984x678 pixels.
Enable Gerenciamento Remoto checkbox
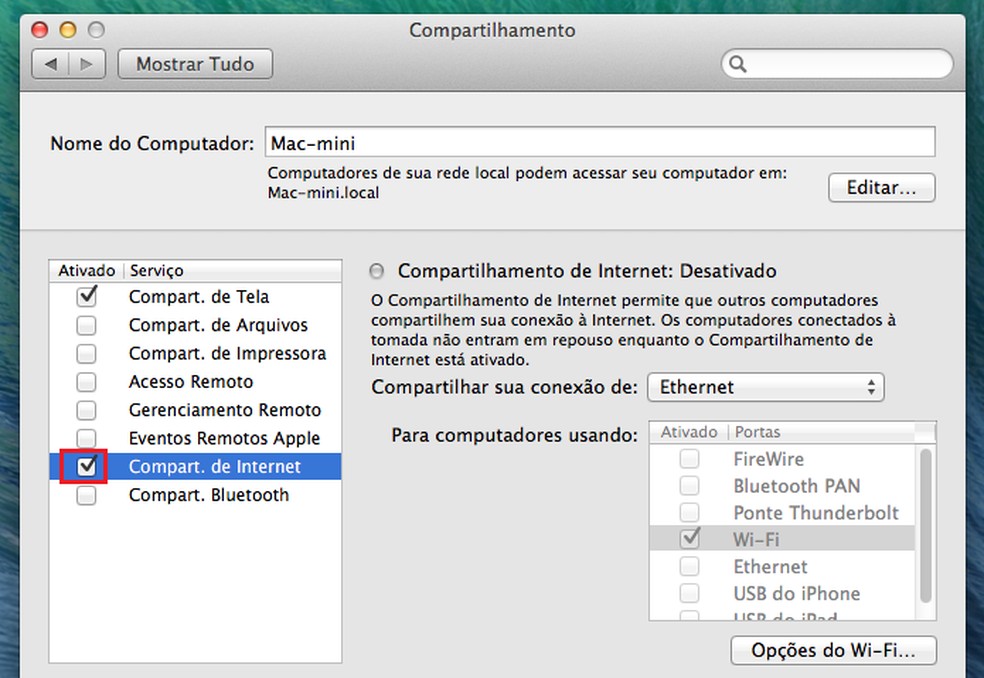[x=87, y=410]
